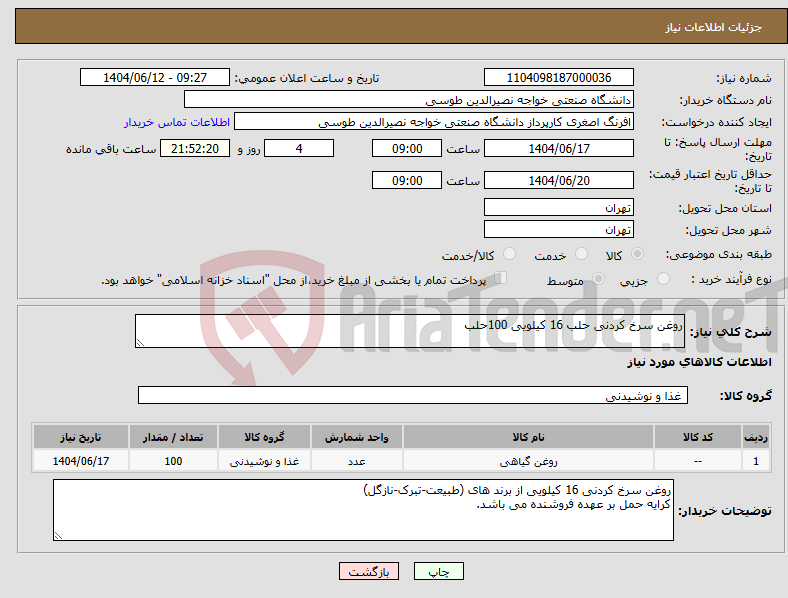Select the جزیی purchase type radio
788x598 pixels.
[x=663, y=278]
